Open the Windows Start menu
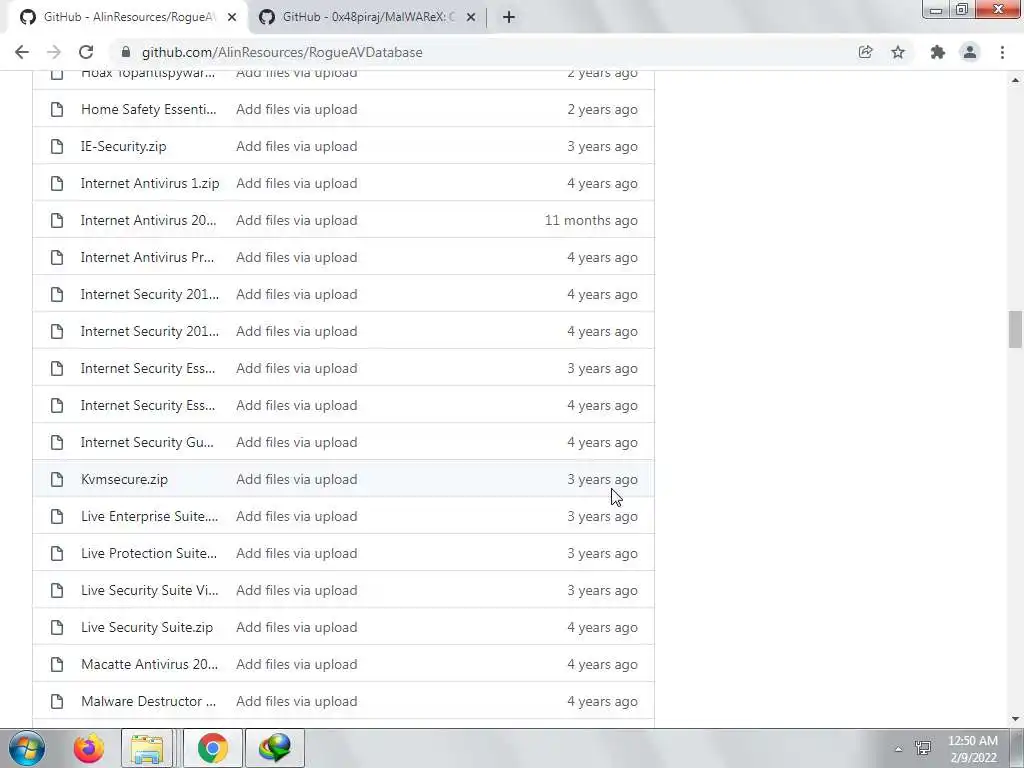The image size is (1024, 768). coord(27,748)
